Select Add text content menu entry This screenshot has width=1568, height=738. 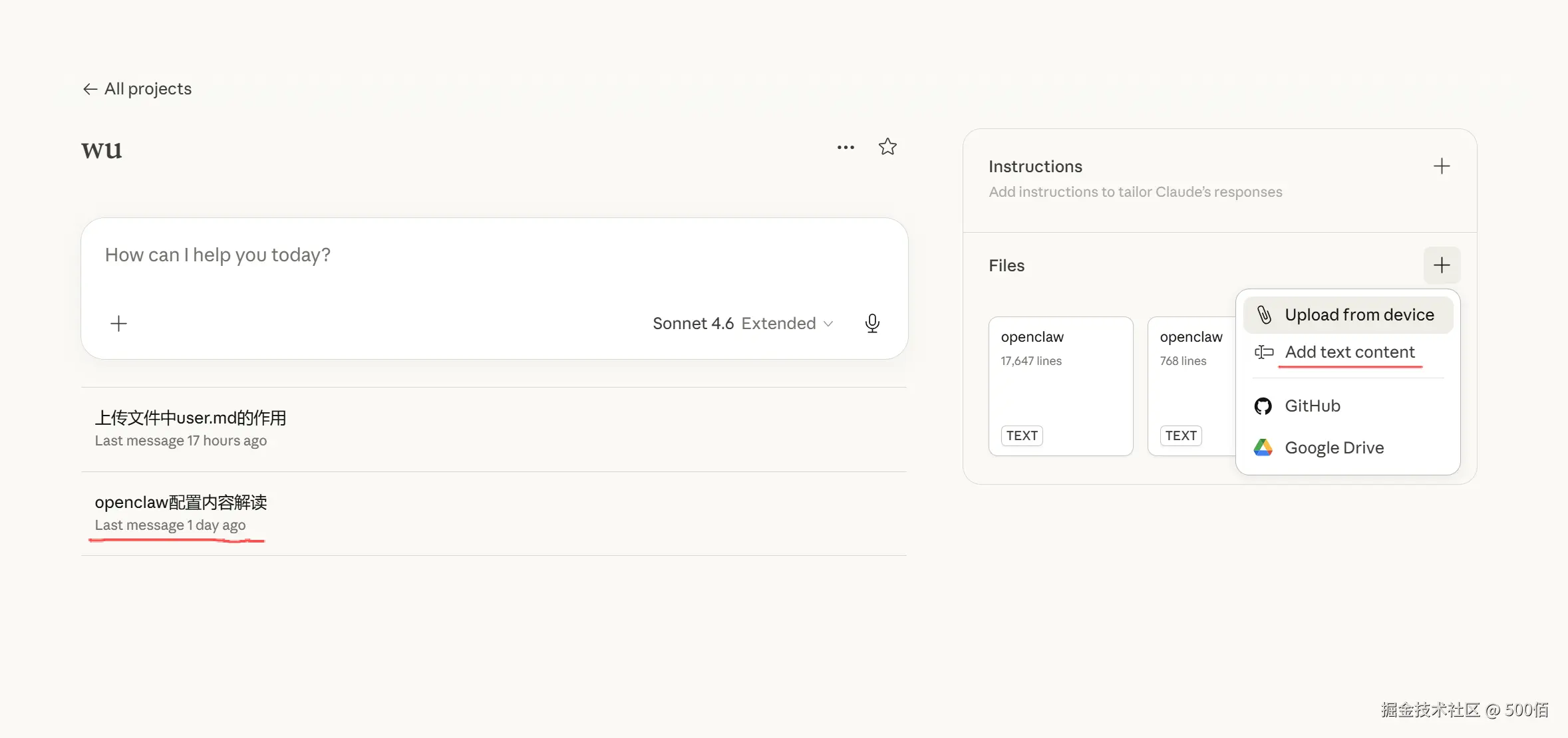point(1349,352)
